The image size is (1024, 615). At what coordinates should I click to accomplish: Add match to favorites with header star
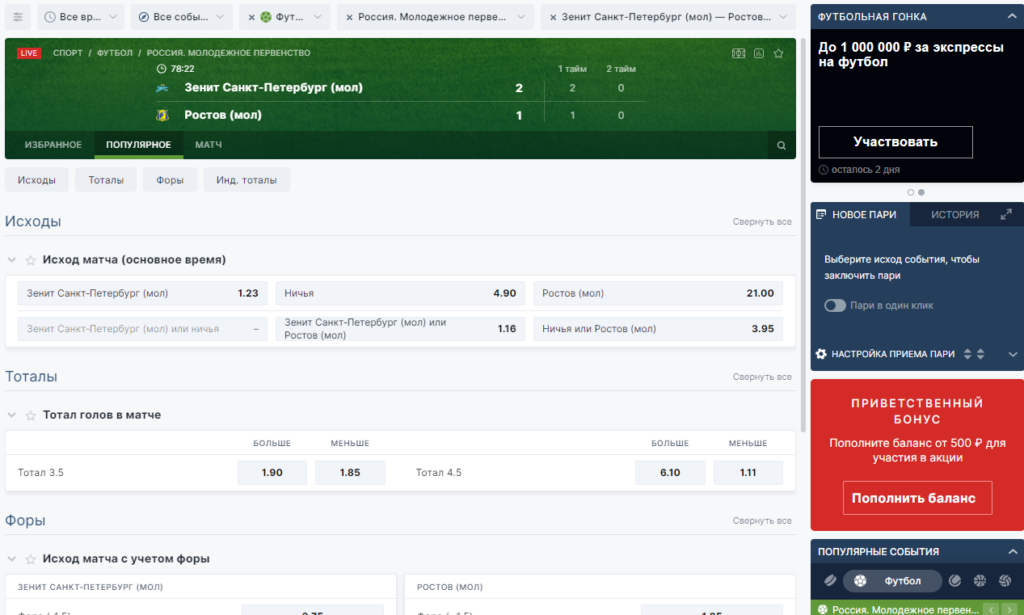tap(778, 54)
